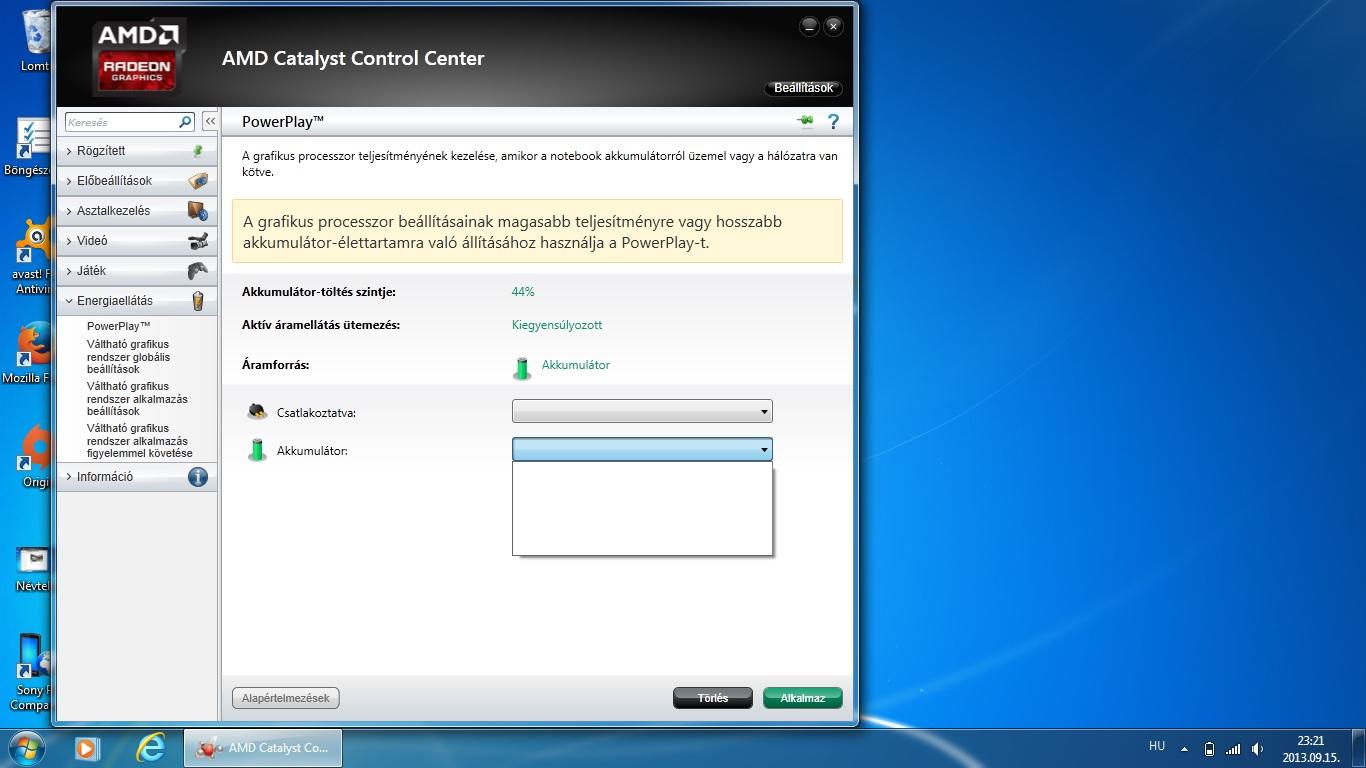Screen dimensions: 1366x768
Task: Select PowerPlay™ in the sidebar
Action: pyautogui.click(x=118, y=326)
